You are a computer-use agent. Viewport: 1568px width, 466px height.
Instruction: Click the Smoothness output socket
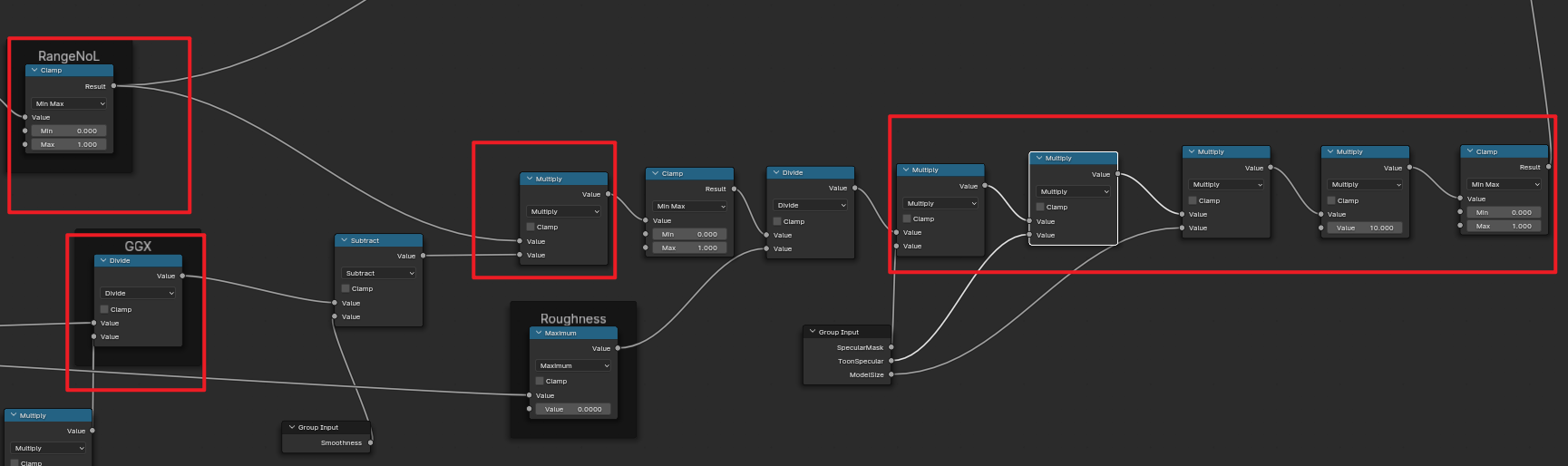pyautogui.click(x=370, y=442)
